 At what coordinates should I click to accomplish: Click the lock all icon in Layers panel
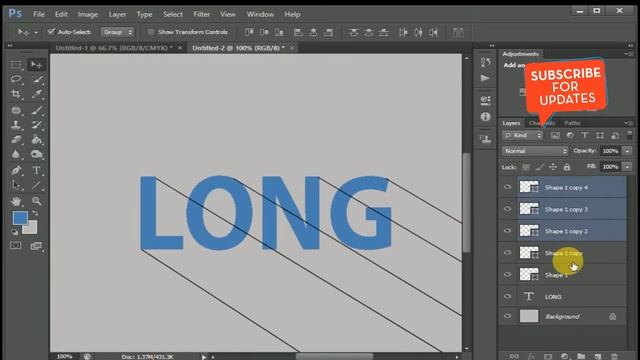point(567,167)
